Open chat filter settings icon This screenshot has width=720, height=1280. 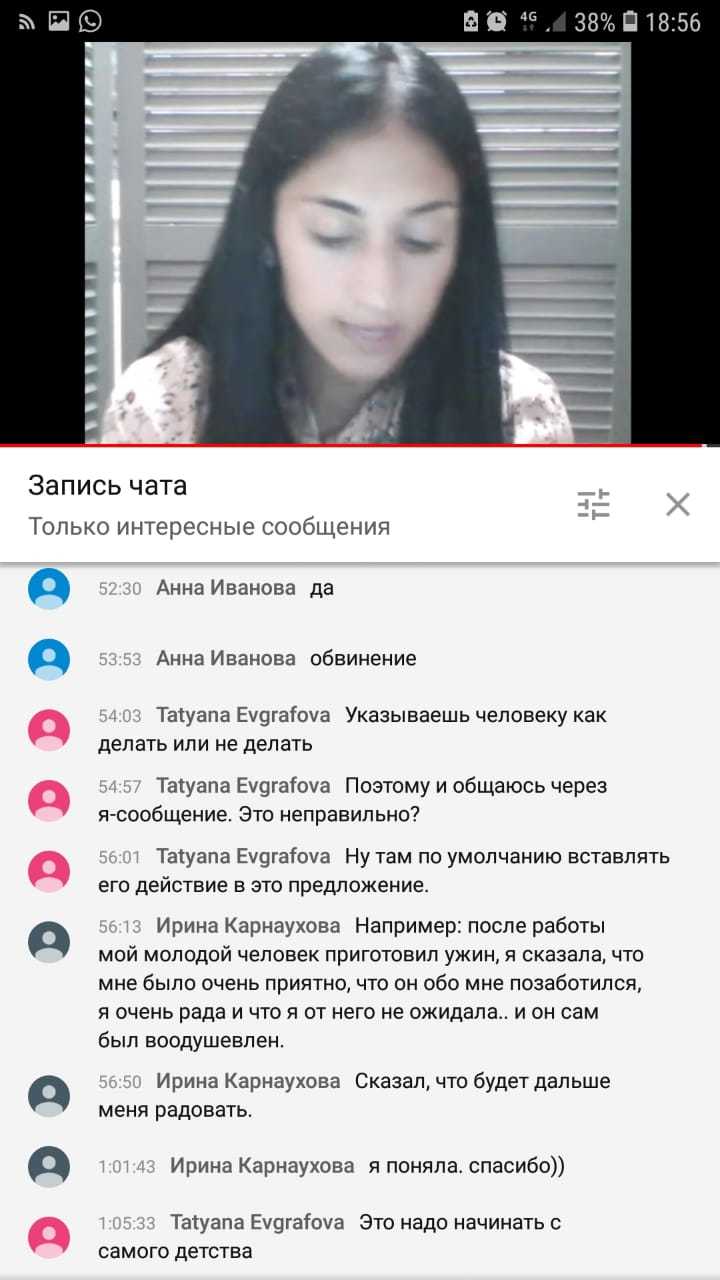click(x=593, y=505)
